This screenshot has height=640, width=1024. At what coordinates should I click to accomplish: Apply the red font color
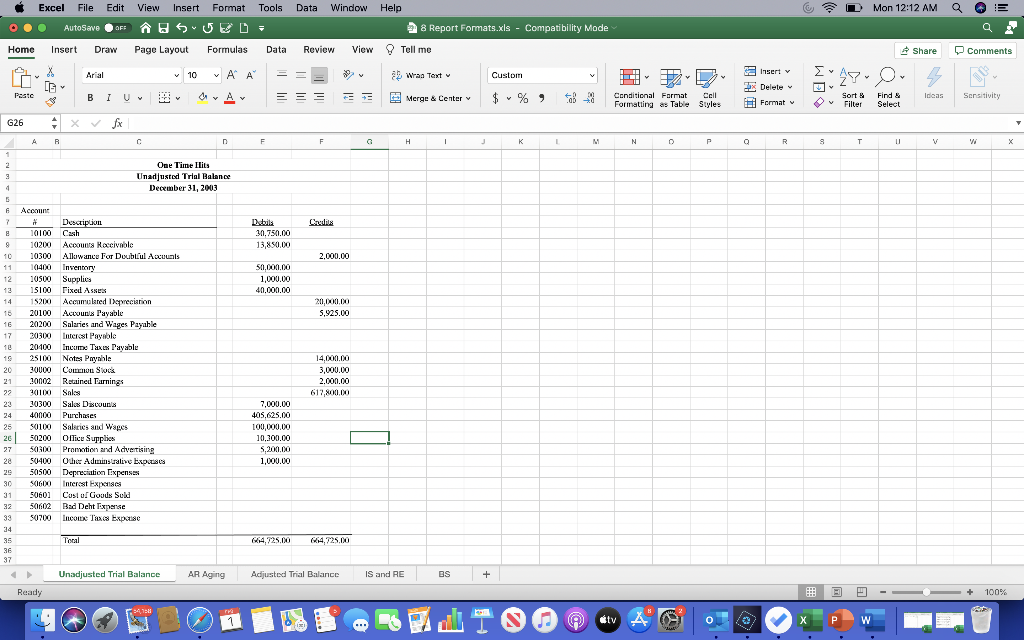229,98
